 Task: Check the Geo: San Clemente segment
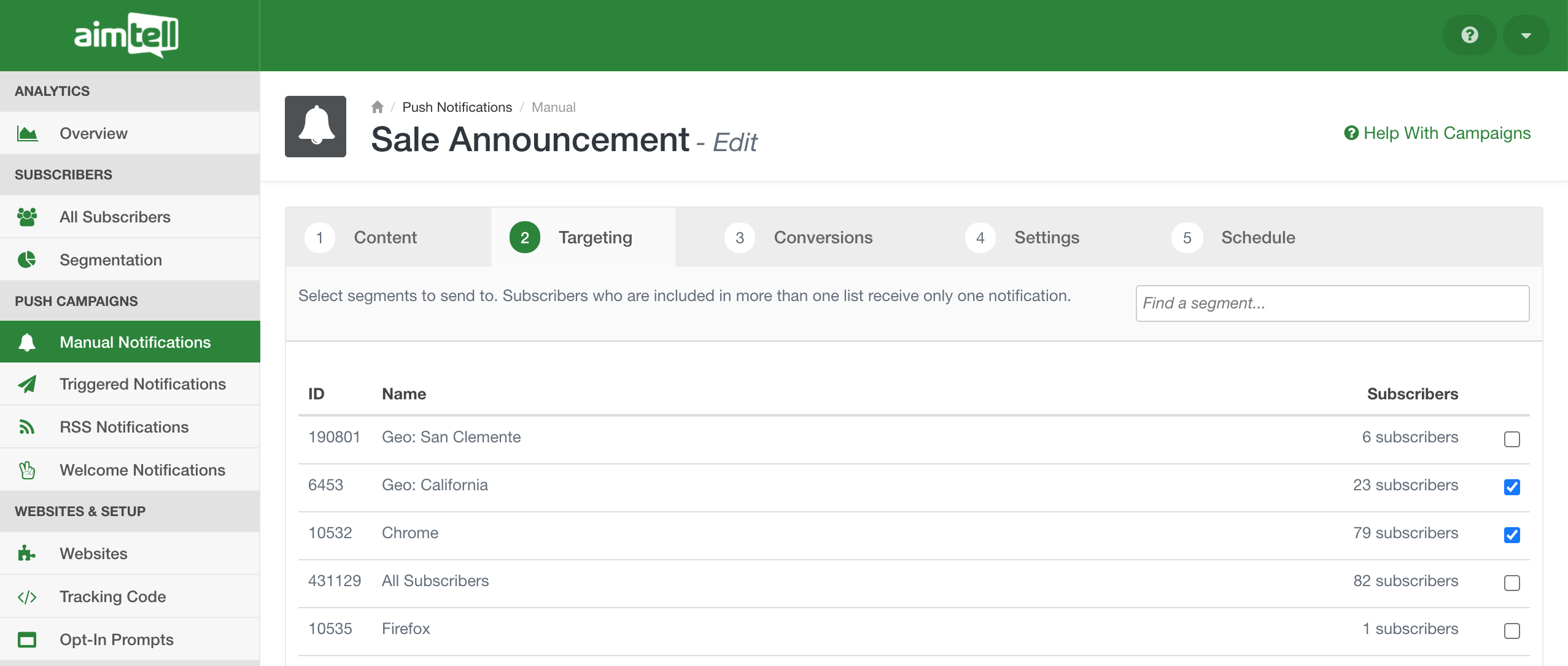(x=1512, y=439)
